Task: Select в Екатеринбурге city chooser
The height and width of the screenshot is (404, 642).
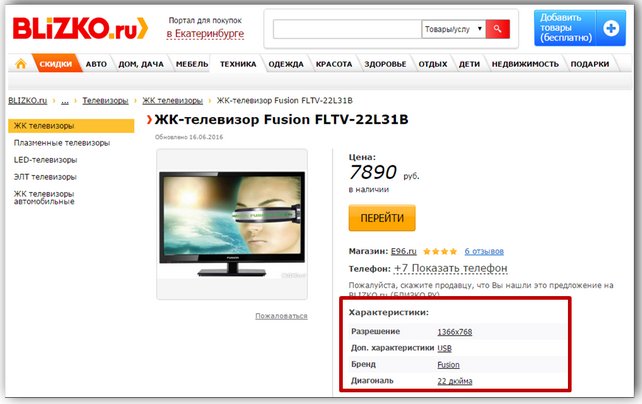Action: click(x=205, y=34)
